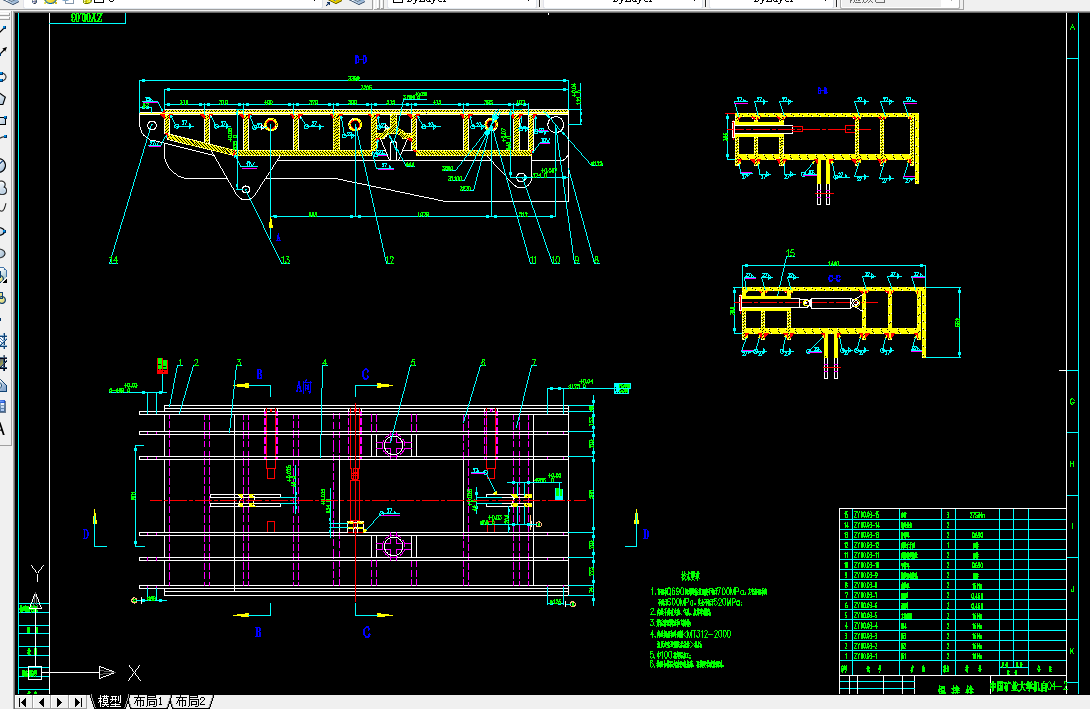Select the Gradient fill tool

pos(2,363)
